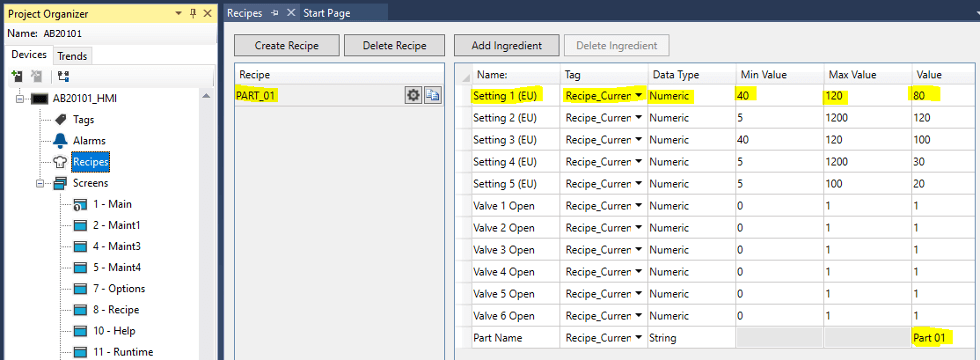Viewport: 980px width, 360px height.
Task: Collapse the AB20101_HMI device node
Action: click(x=19, y=98)
